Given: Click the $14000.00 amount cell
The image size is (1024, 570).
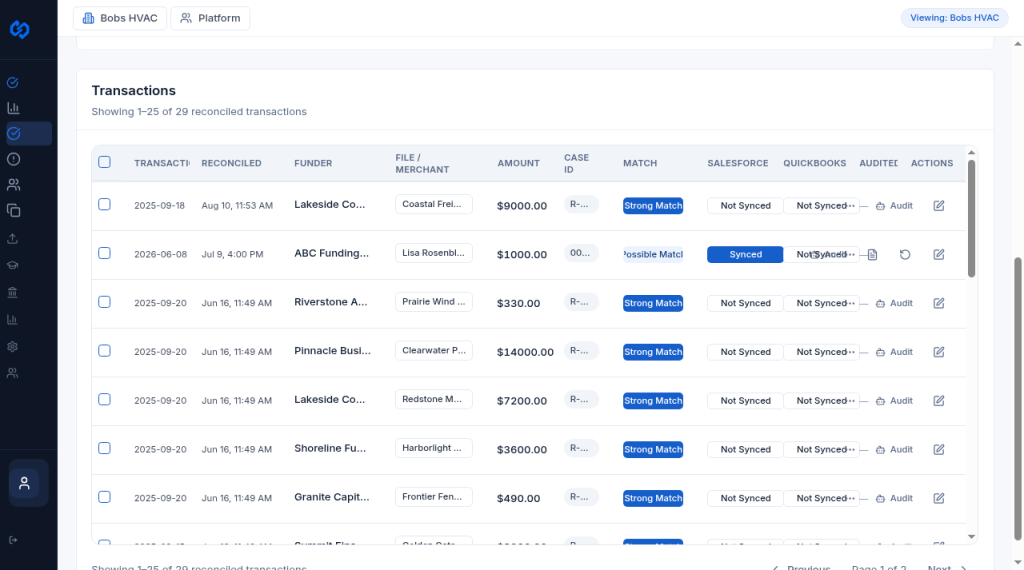Looking at the screenshot, I should 525,352.
